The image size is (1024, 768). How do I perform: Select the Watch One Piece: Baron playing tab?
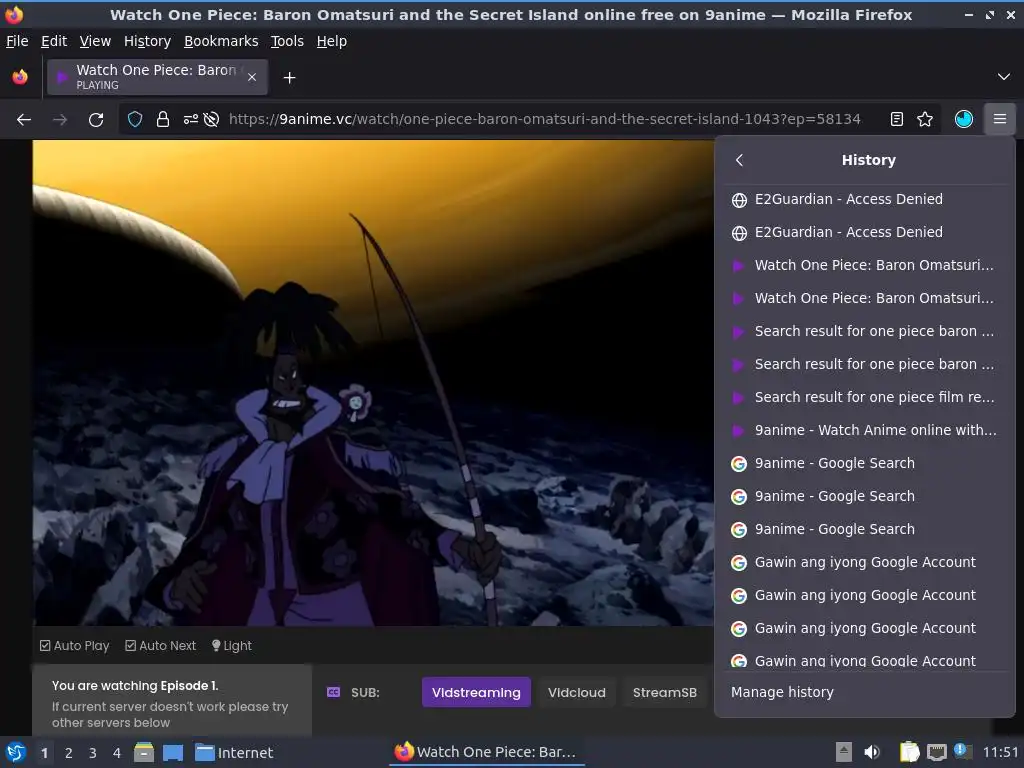157,77
